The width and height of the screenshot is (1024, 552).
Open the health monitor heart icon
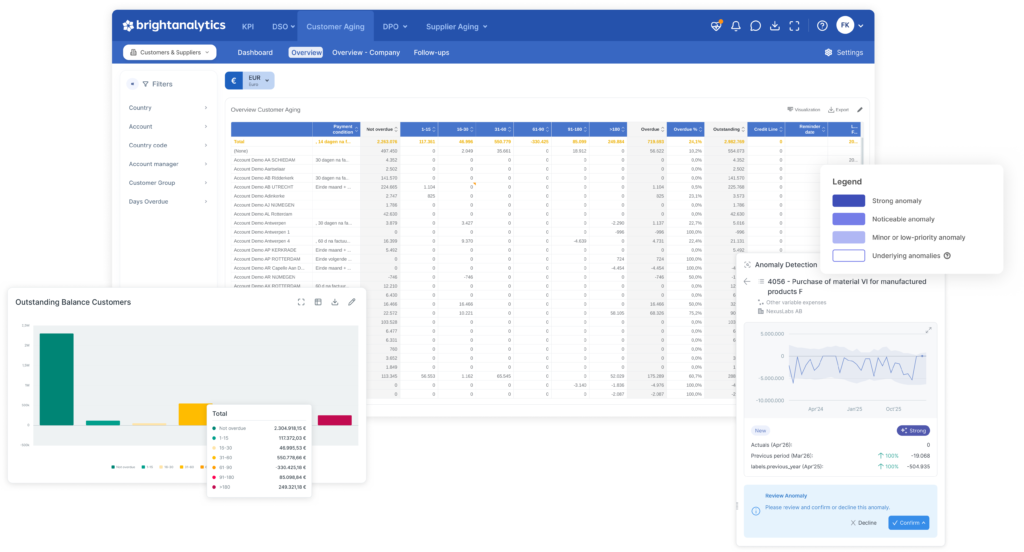click(x=716, y=26)
